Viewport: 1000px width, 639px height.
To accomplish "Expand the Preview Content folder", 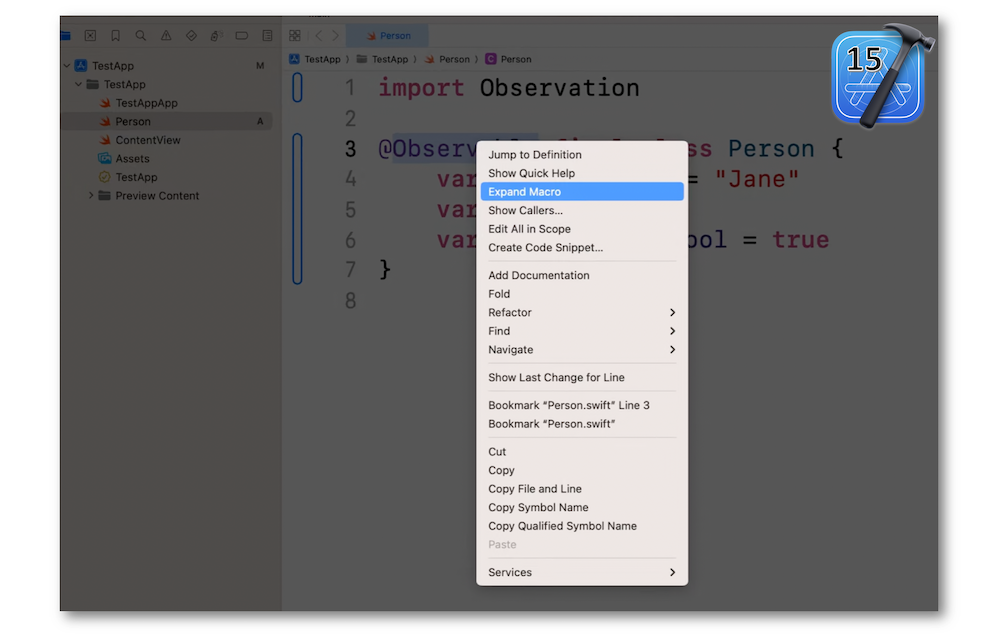I will coord(91,196).
